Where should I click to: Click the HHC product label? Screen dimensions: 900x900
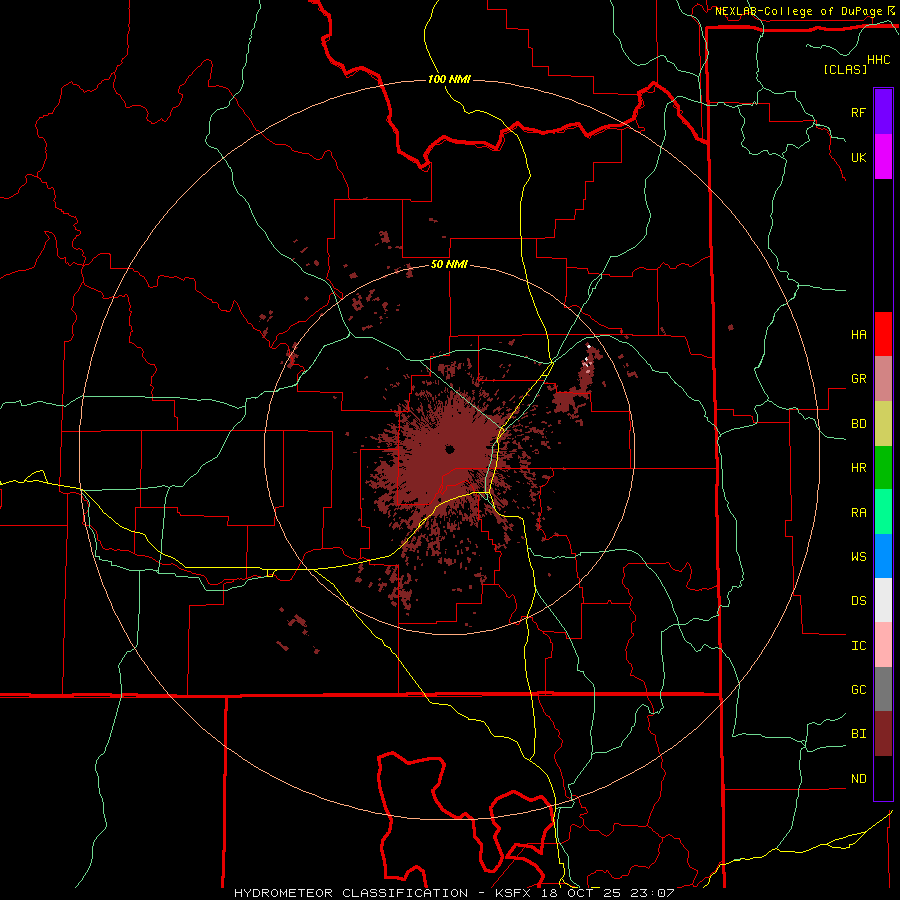tap(879, 60)
